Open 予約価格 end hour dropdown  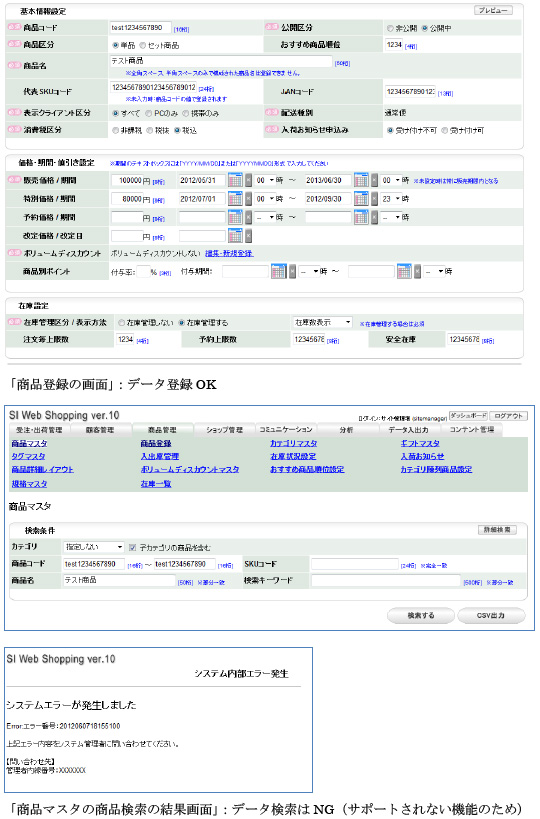(x=391, y=217)
